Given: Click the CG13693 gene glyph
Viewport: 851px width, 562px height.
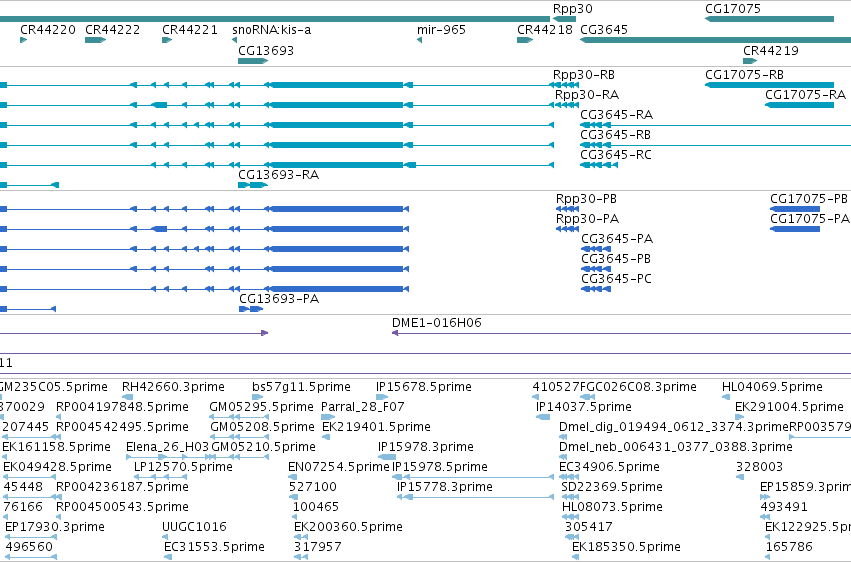Looking at the screenshot, I should (x=253, y=61).
